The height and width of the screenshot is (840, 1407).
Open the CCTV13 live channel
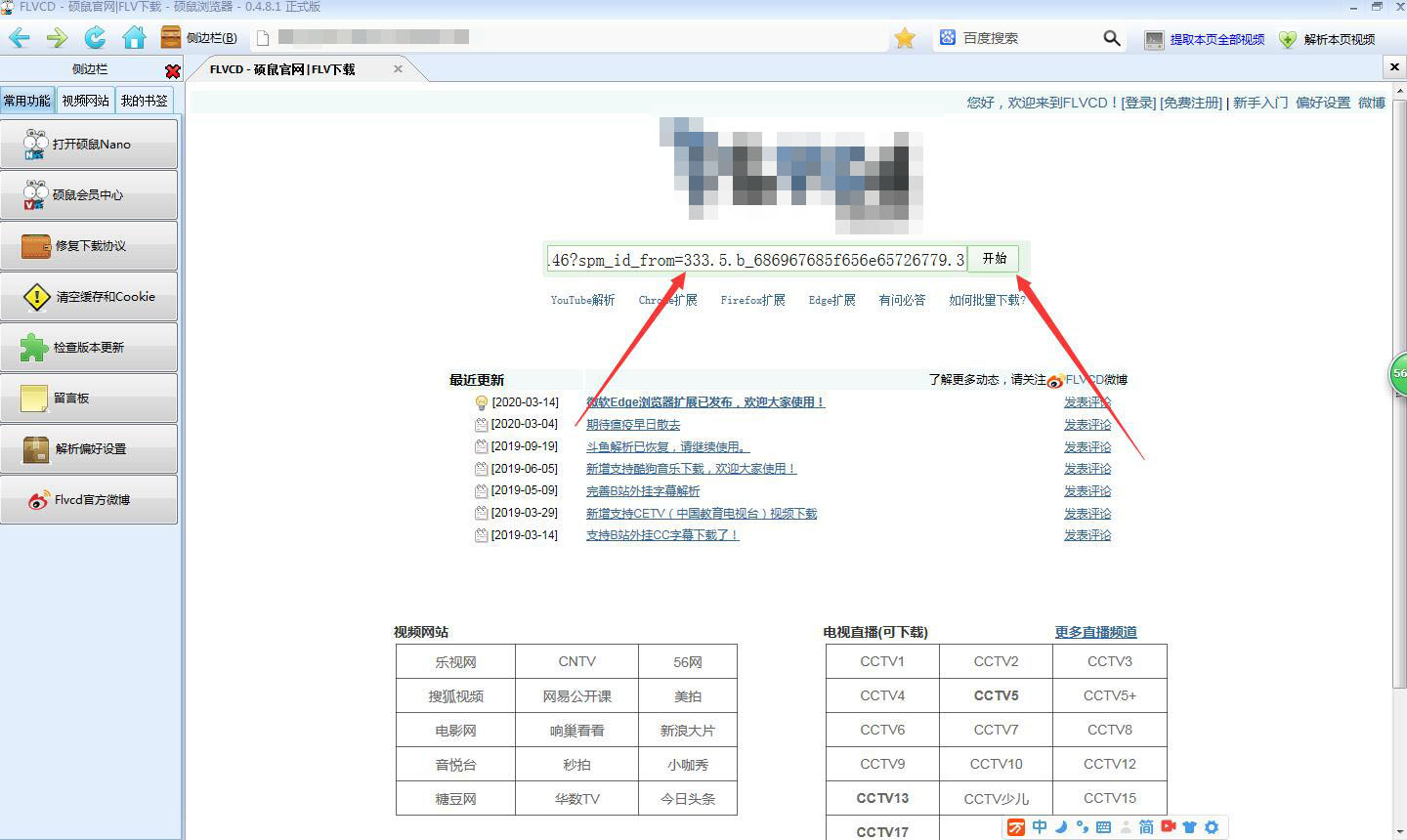point(882,798)
